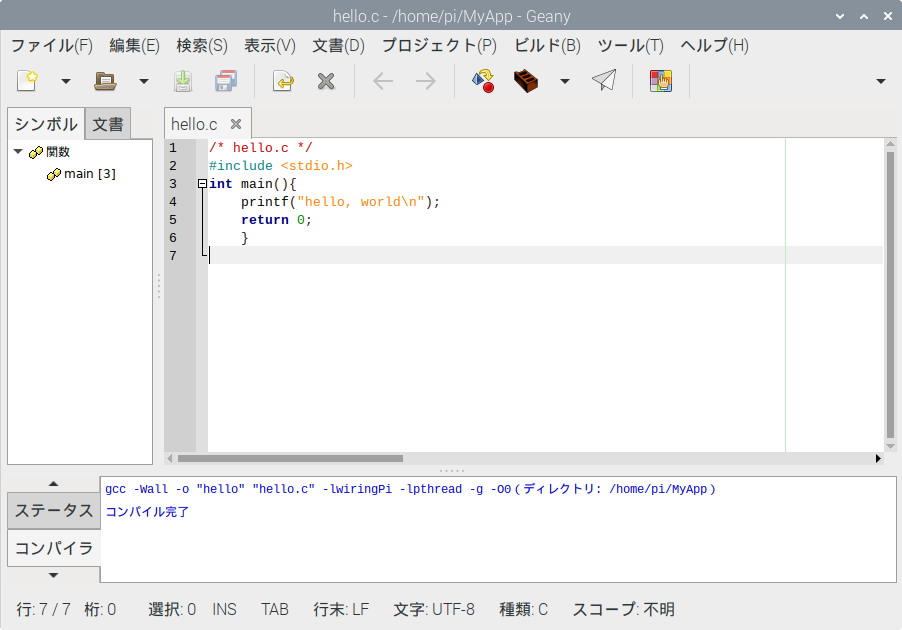Select the 関数 tree row
The height and width of the screenshot is (630, 902).
(x=80, y=152)
